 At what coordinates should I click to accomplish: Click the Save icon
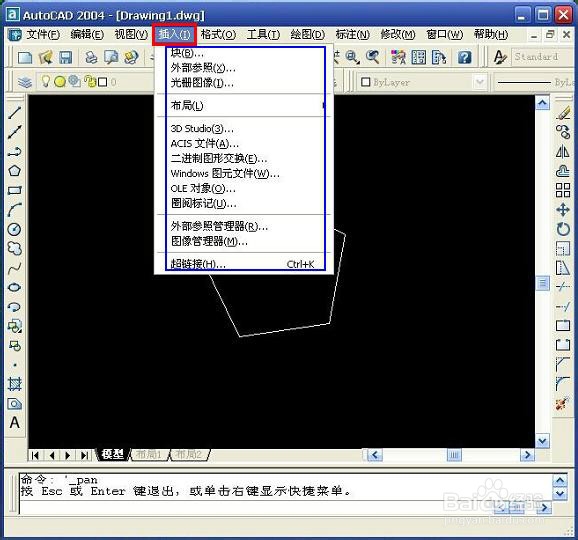point(66,57)
